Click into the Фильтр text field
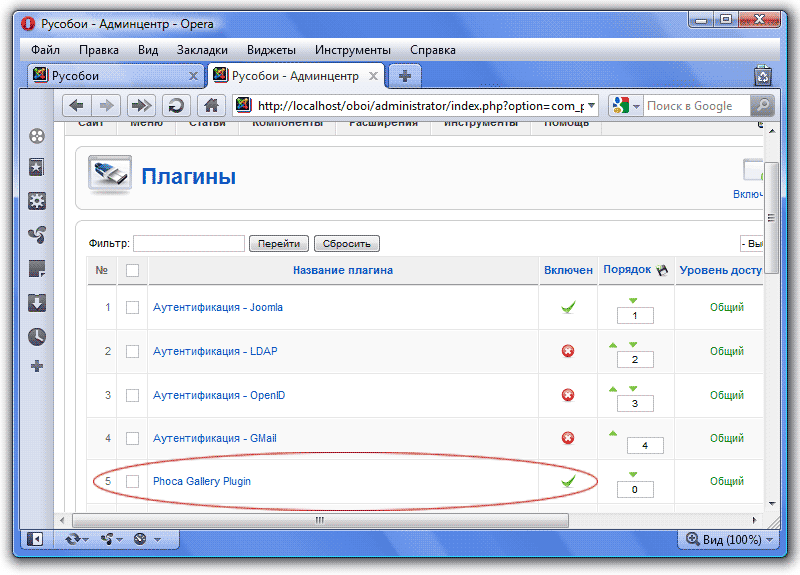This screenshot has height=575, width=800. pyautogui.click(x=189, y=243)
